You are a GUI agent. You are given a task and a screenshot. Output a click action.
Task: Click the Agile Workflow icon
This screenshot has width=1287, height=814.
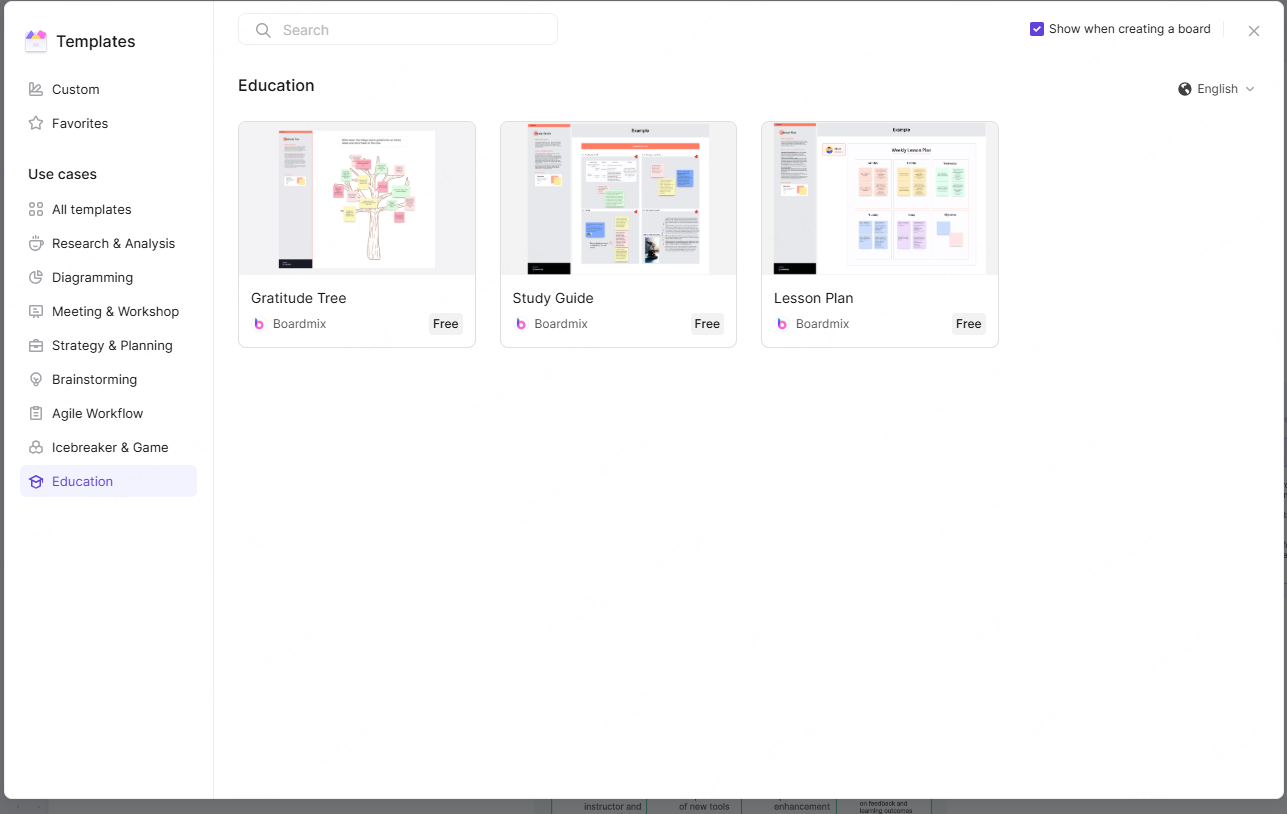pyautogui.click(x=34, y=413)
